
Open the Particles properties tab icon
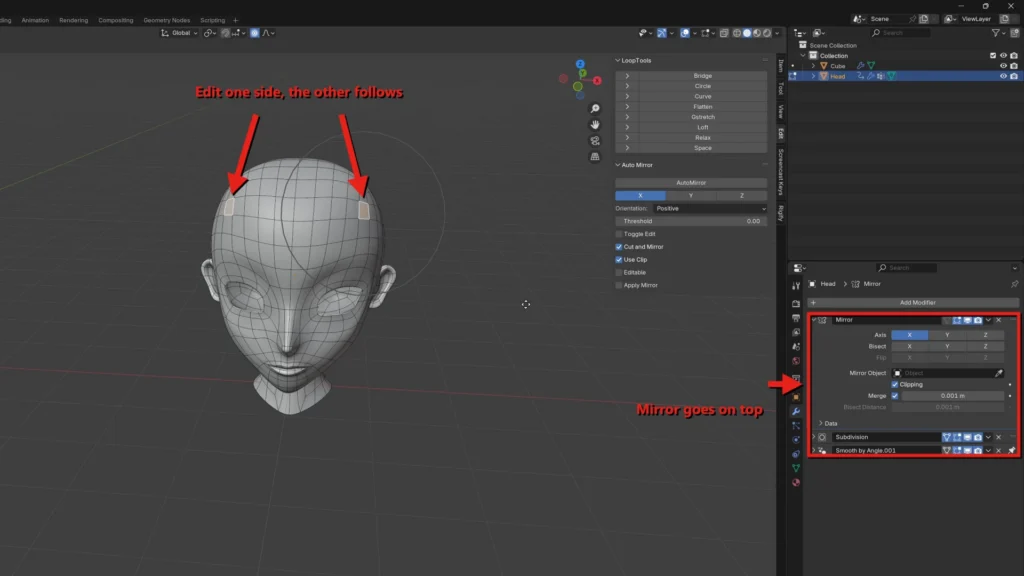(x=796, y=426)
